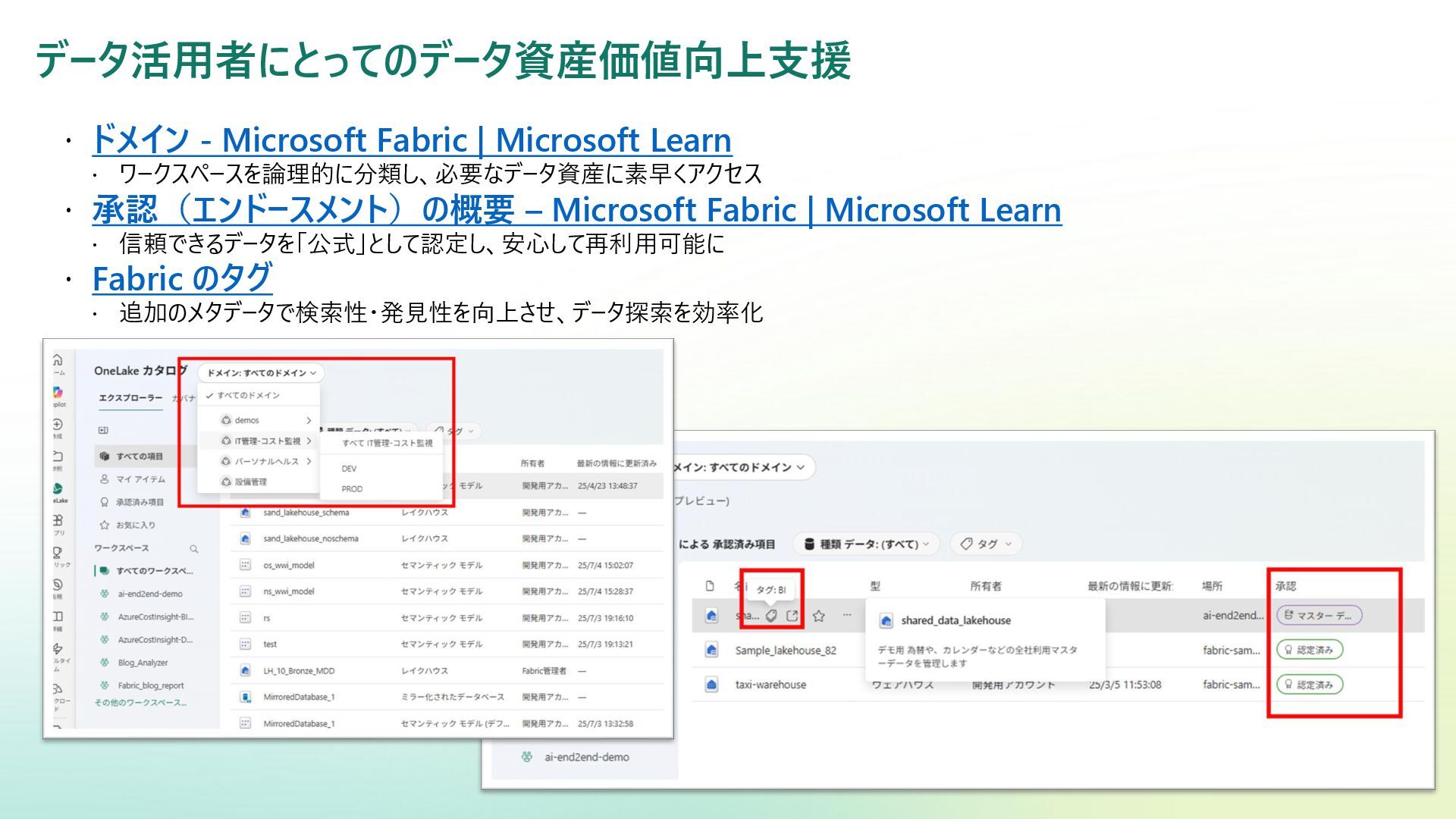Screen dimensions: 1456x819
Task: Open the Fabric のタグ link
Action: coord(182,278)
